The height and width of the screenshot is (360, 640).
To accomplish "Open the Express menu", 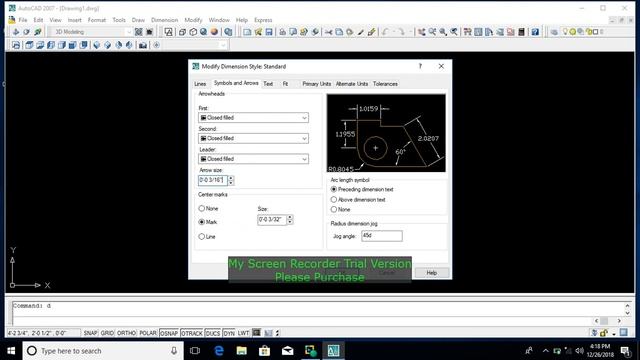I will (263, 20).
